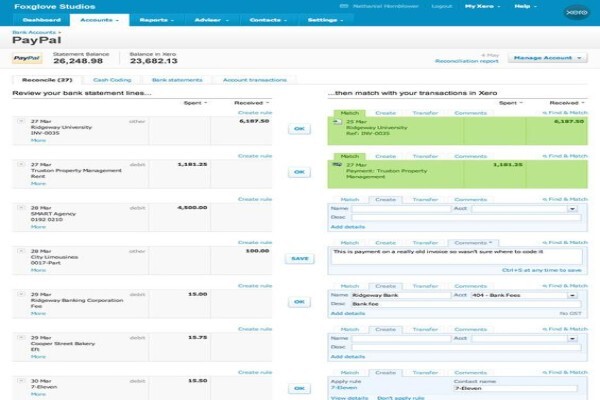Open the Help menu
This screenshot has height=400, width=600.
[x=525, y=6]
